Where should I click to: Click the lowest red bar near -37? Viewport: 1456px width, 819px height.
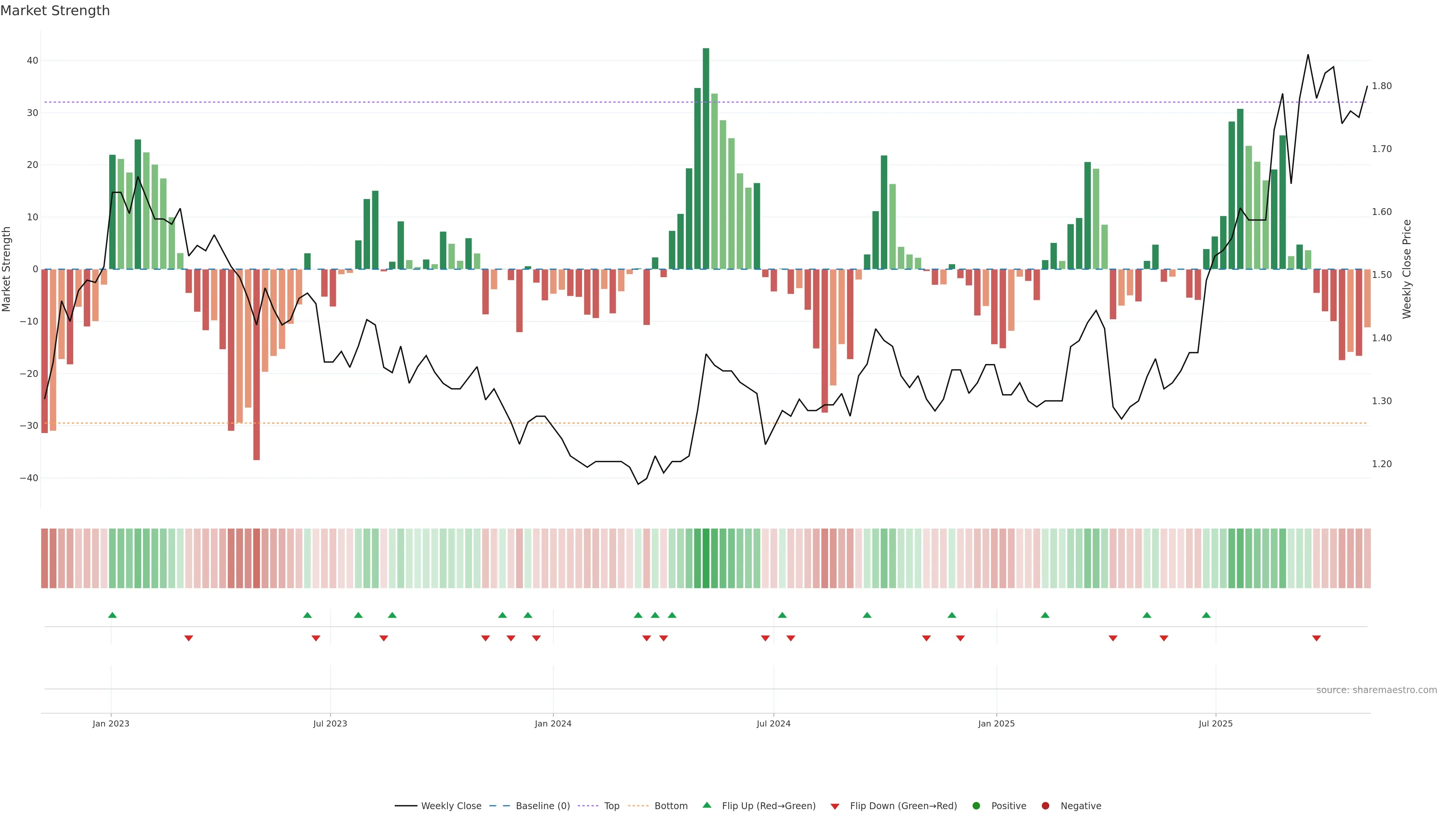click(x=257, y=364)
